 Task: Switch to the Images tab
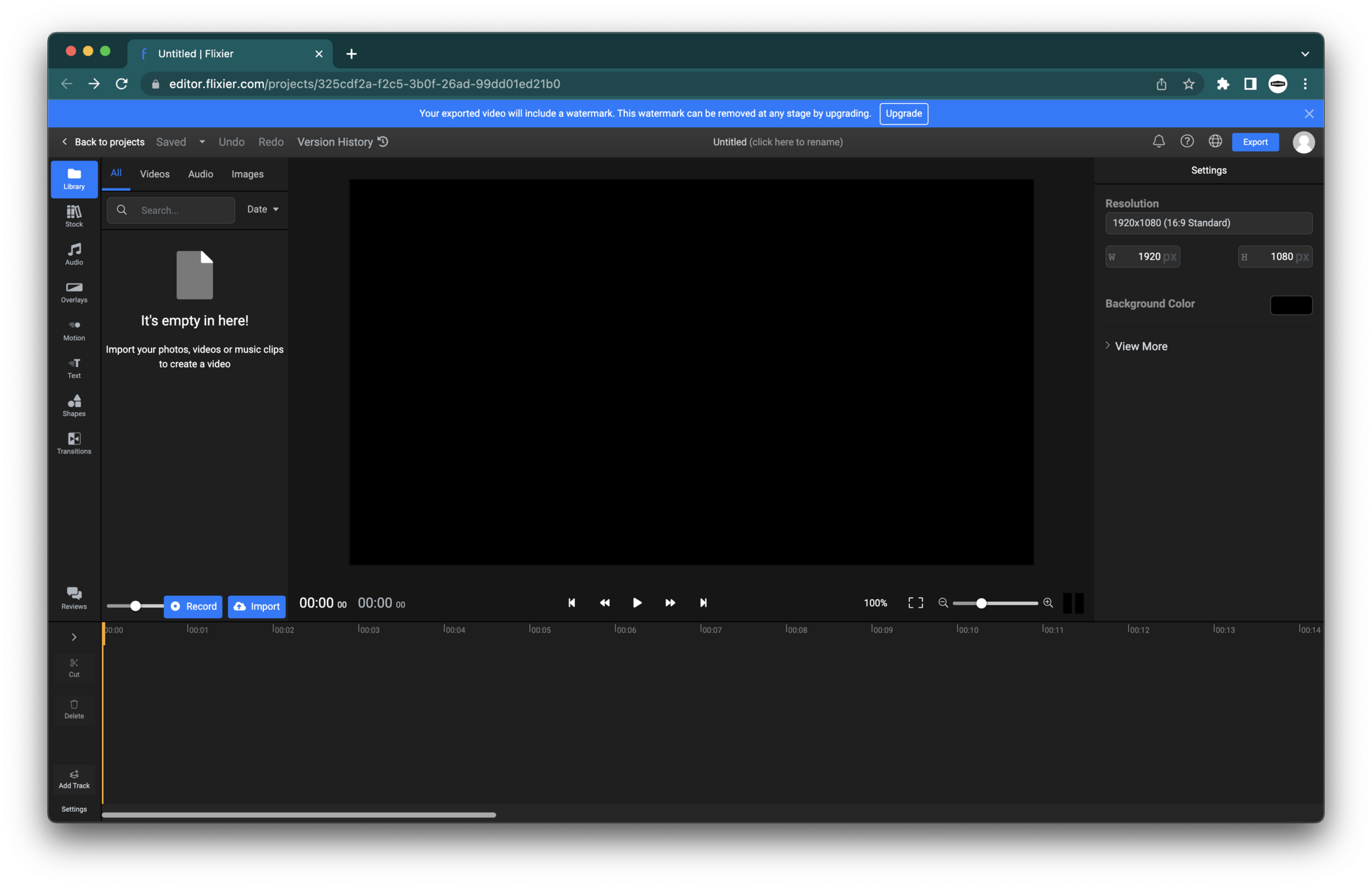coord(247,174)
